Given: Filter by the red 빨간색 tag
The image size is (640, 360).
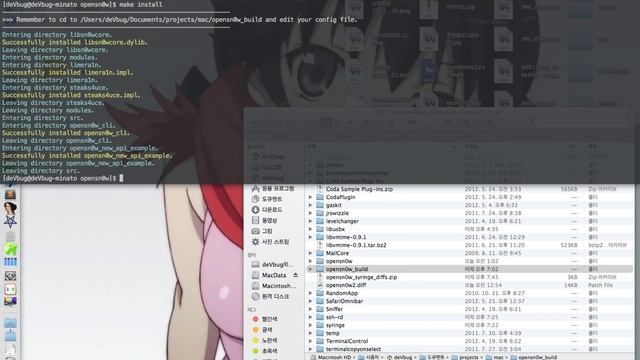Looking at the screenshot, I should tap(264, 319).
